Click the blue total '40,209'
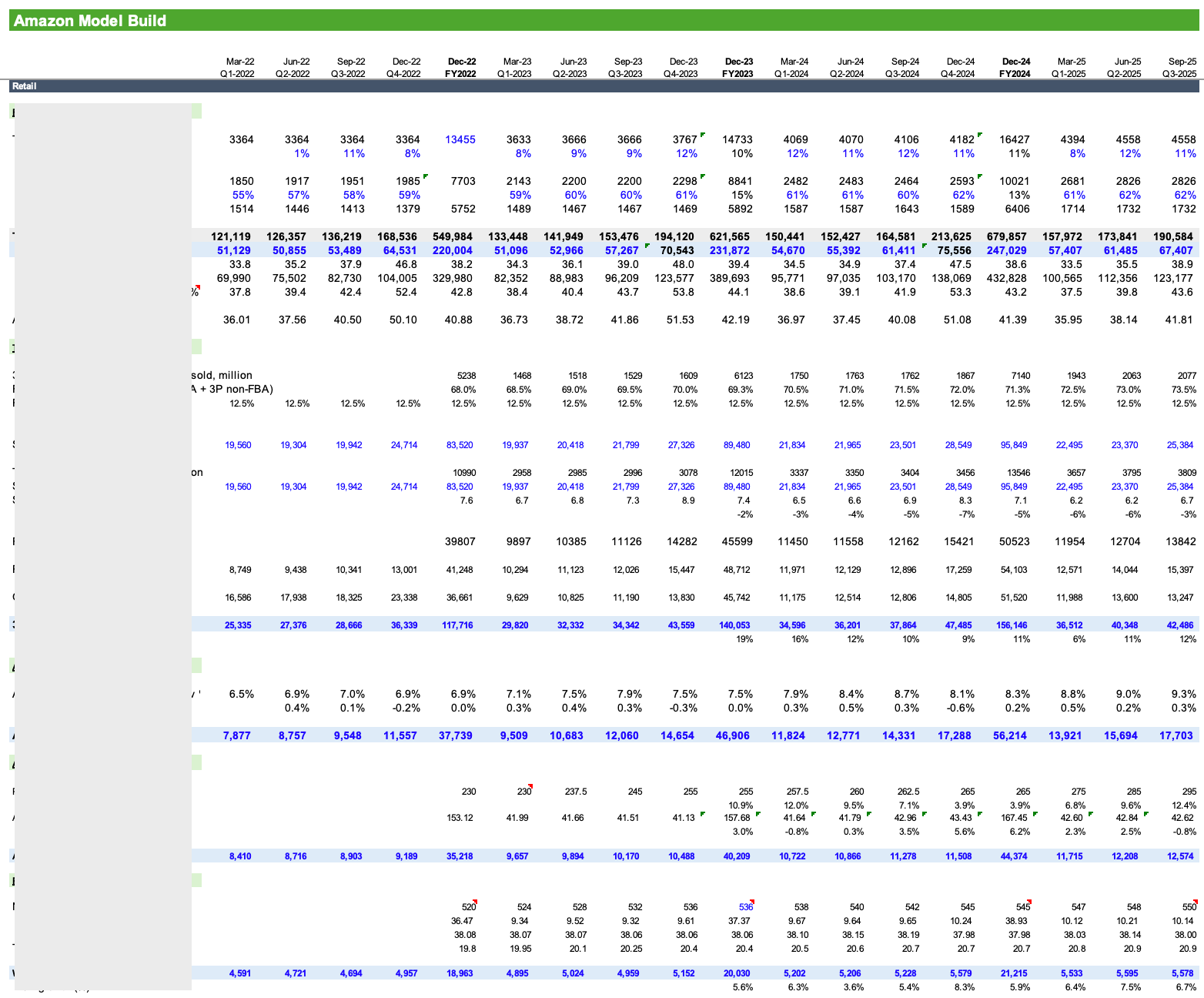This screenshot has height=998, width=1204. click(x=737, y=856)
